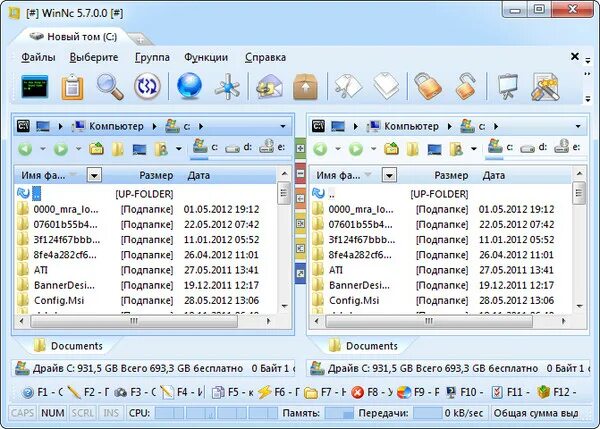Click the cardboard box pack archive icon

tap(305, 86)
